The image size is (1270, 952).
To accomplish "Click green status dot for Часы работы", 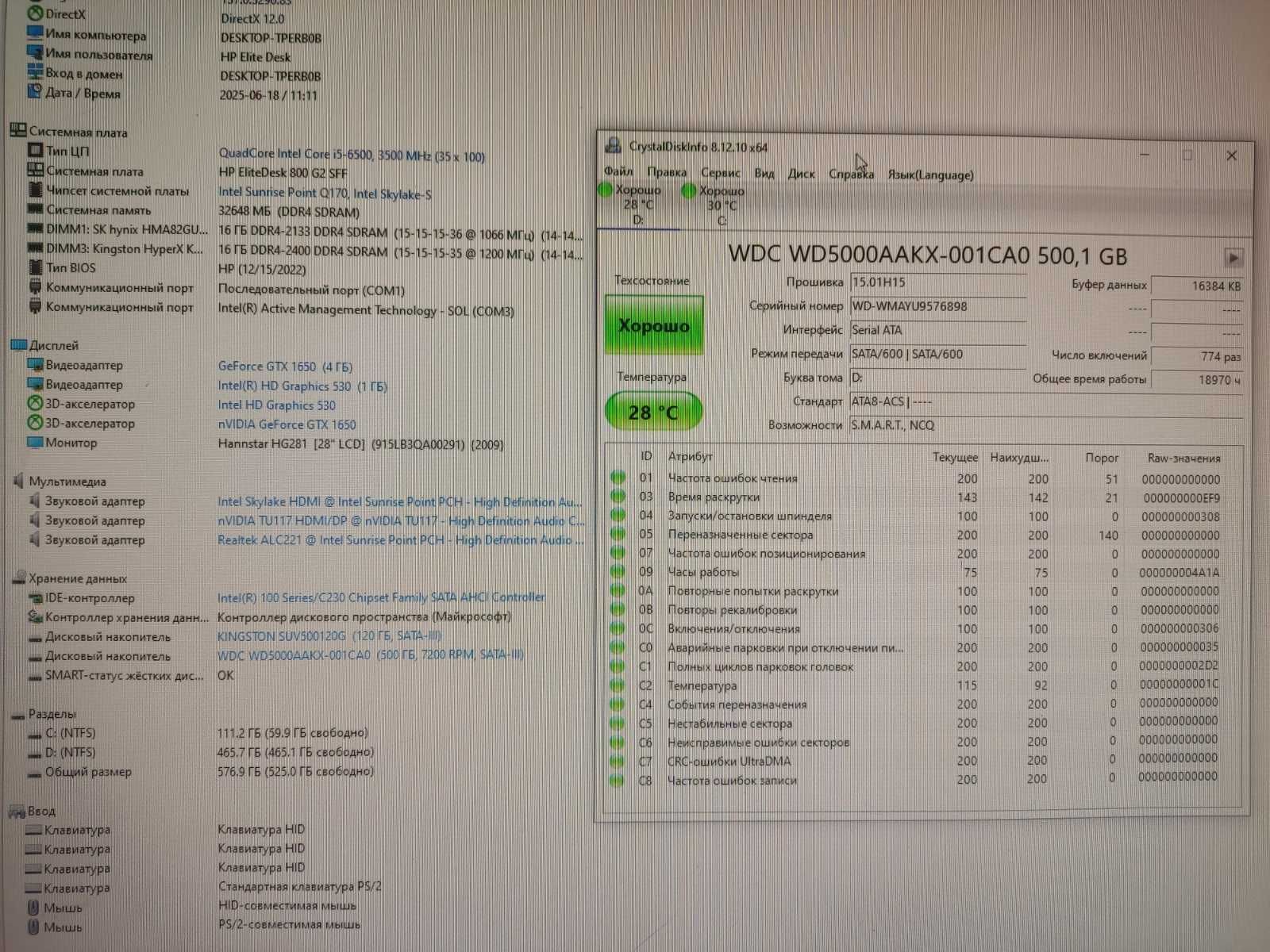I will point(618,571).
